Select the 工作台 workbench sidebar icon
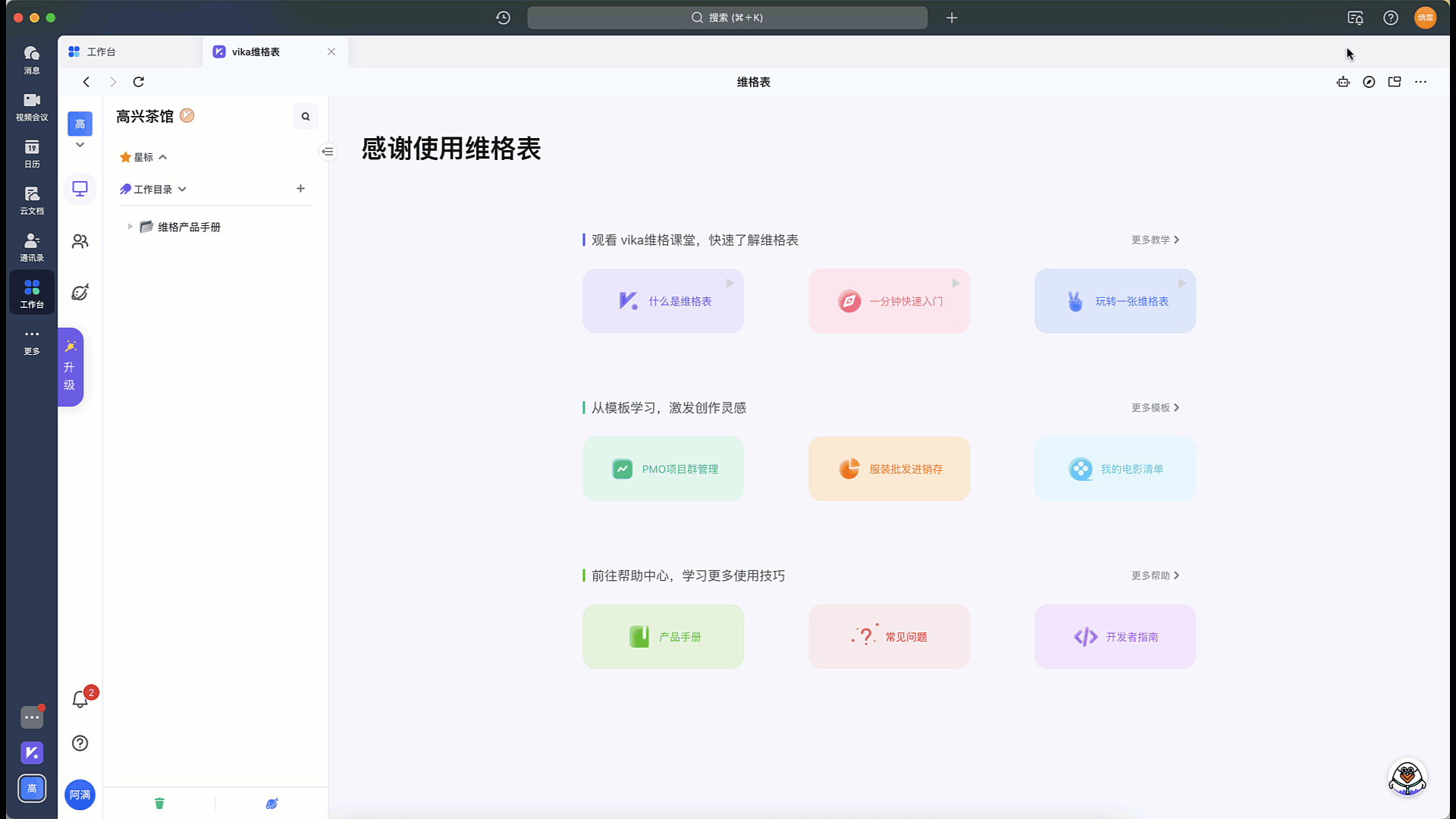 tap(32, 293)
